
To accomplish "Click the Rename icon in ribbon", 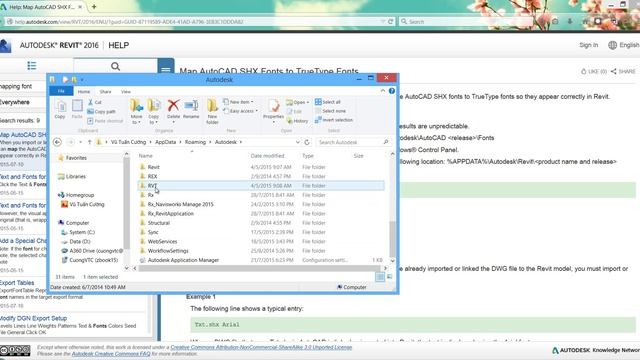I will coord(191,106).
